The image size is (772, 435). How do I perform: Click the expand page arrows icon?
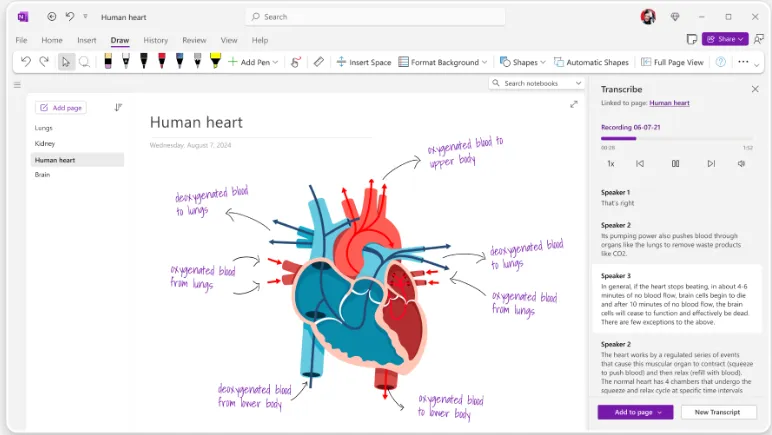click(574, 104)
